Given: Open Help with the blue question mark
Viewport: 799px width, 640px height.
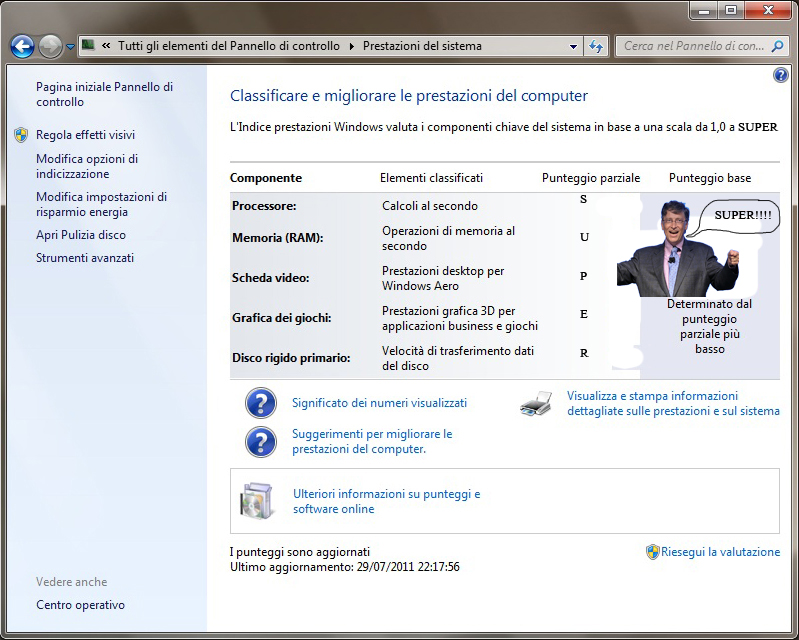Looking at the screenshot, I should 781,75.
